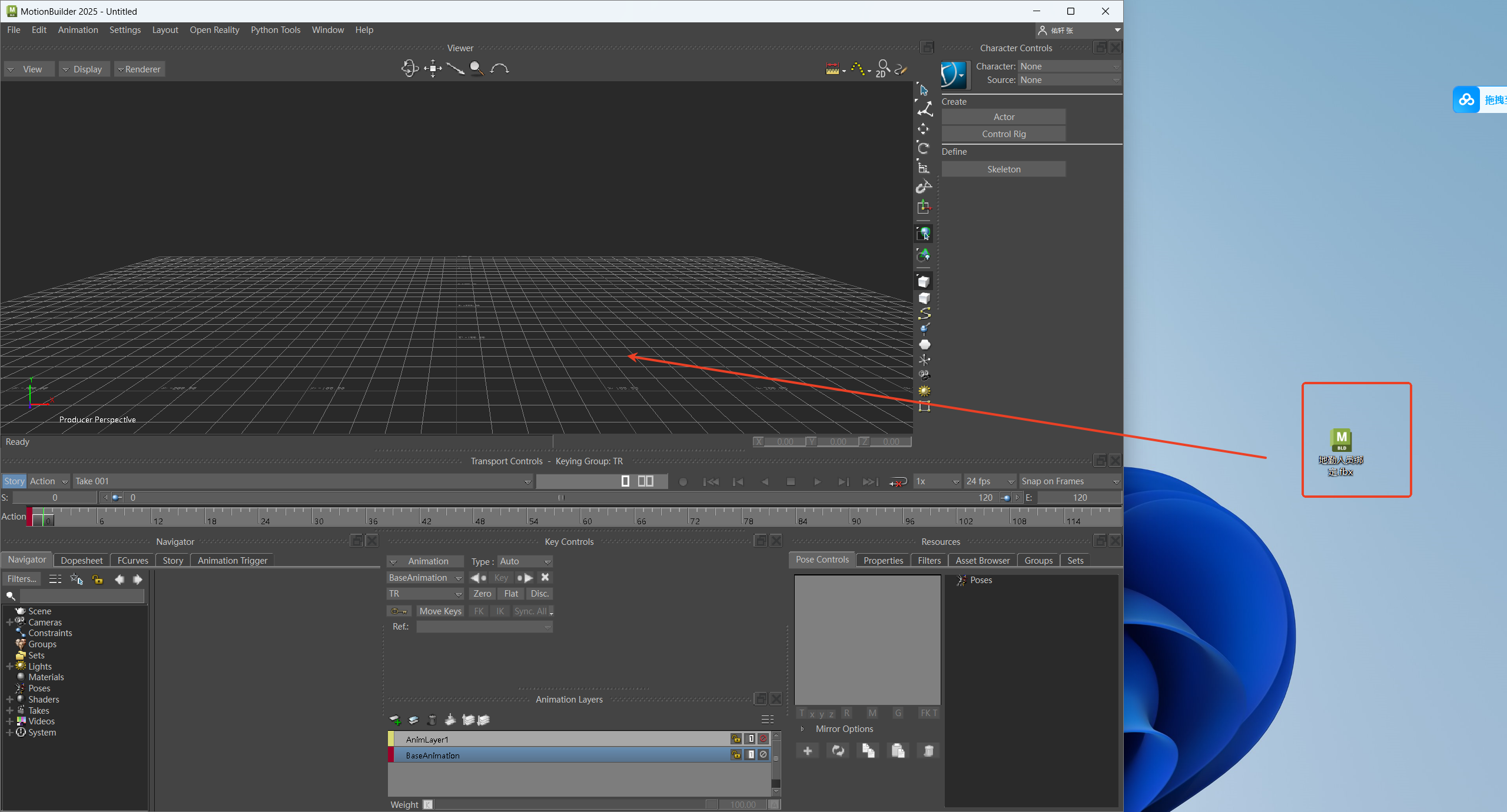Viewport: 1507px width, 812px height.
Task: Select the Rotate tool in viewer toolbar
Action: tap(924, 148)
